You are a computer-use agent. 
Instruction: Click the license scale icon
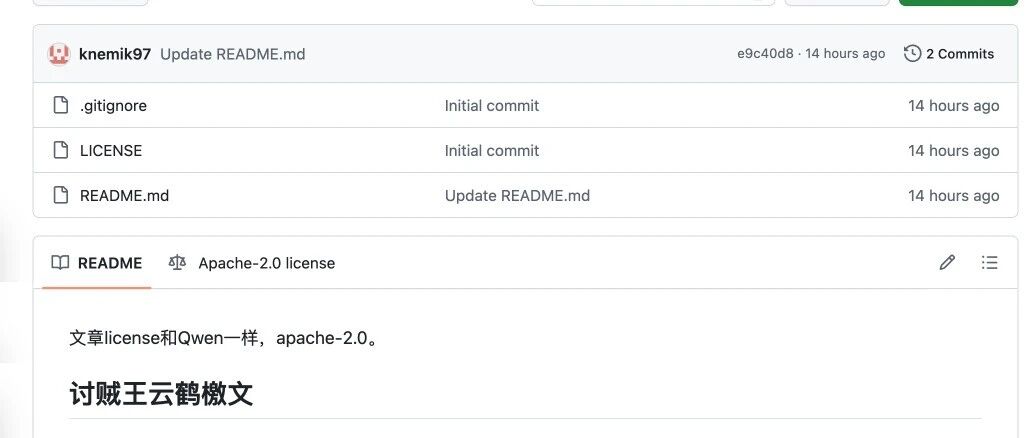177,263
